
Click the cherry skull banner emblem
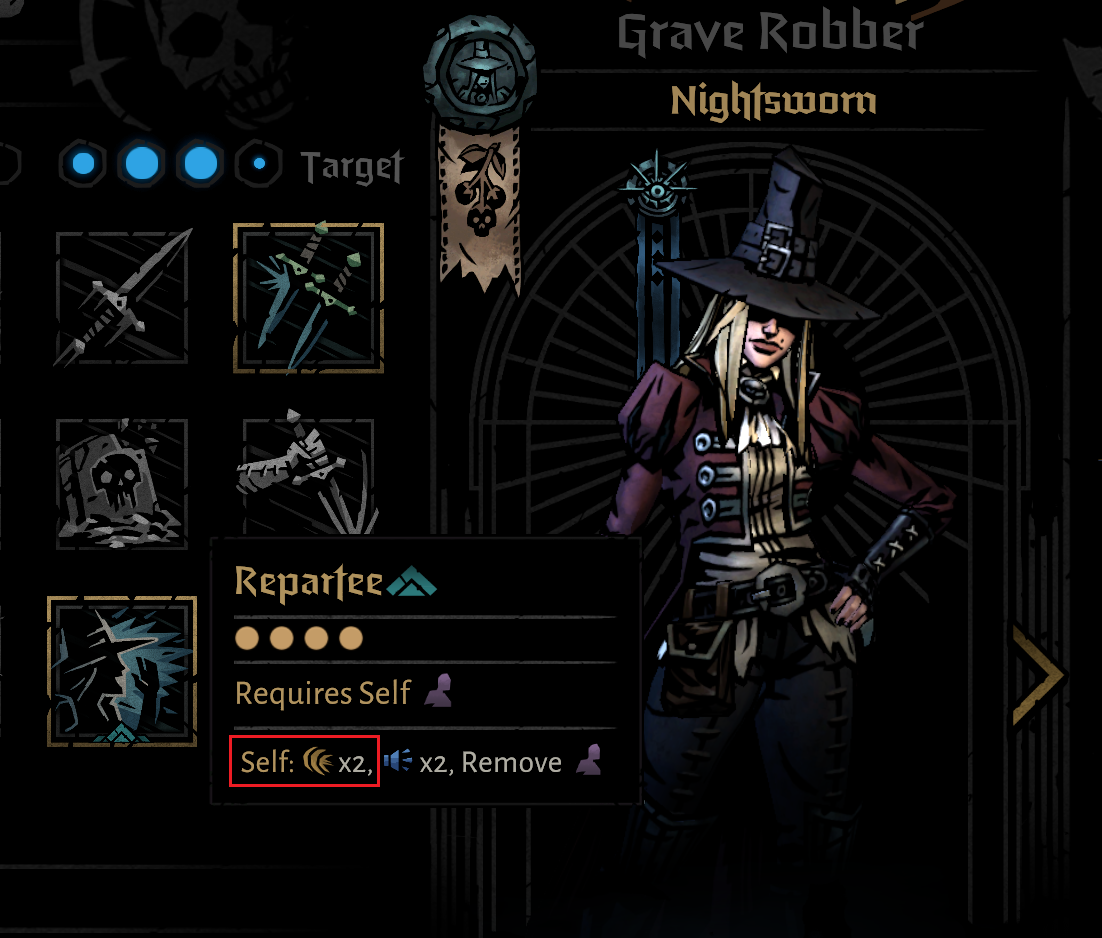click(480, 204)
